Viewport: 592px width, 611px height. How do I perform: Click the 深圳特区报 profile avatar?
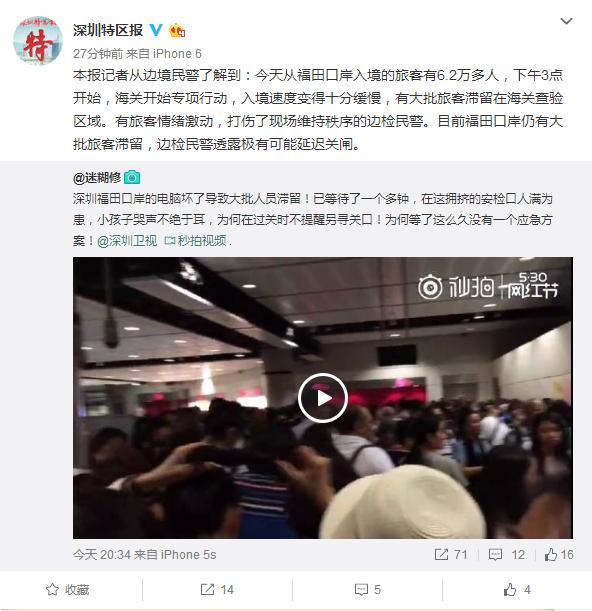pyautogui.click(x=37, y=40)
